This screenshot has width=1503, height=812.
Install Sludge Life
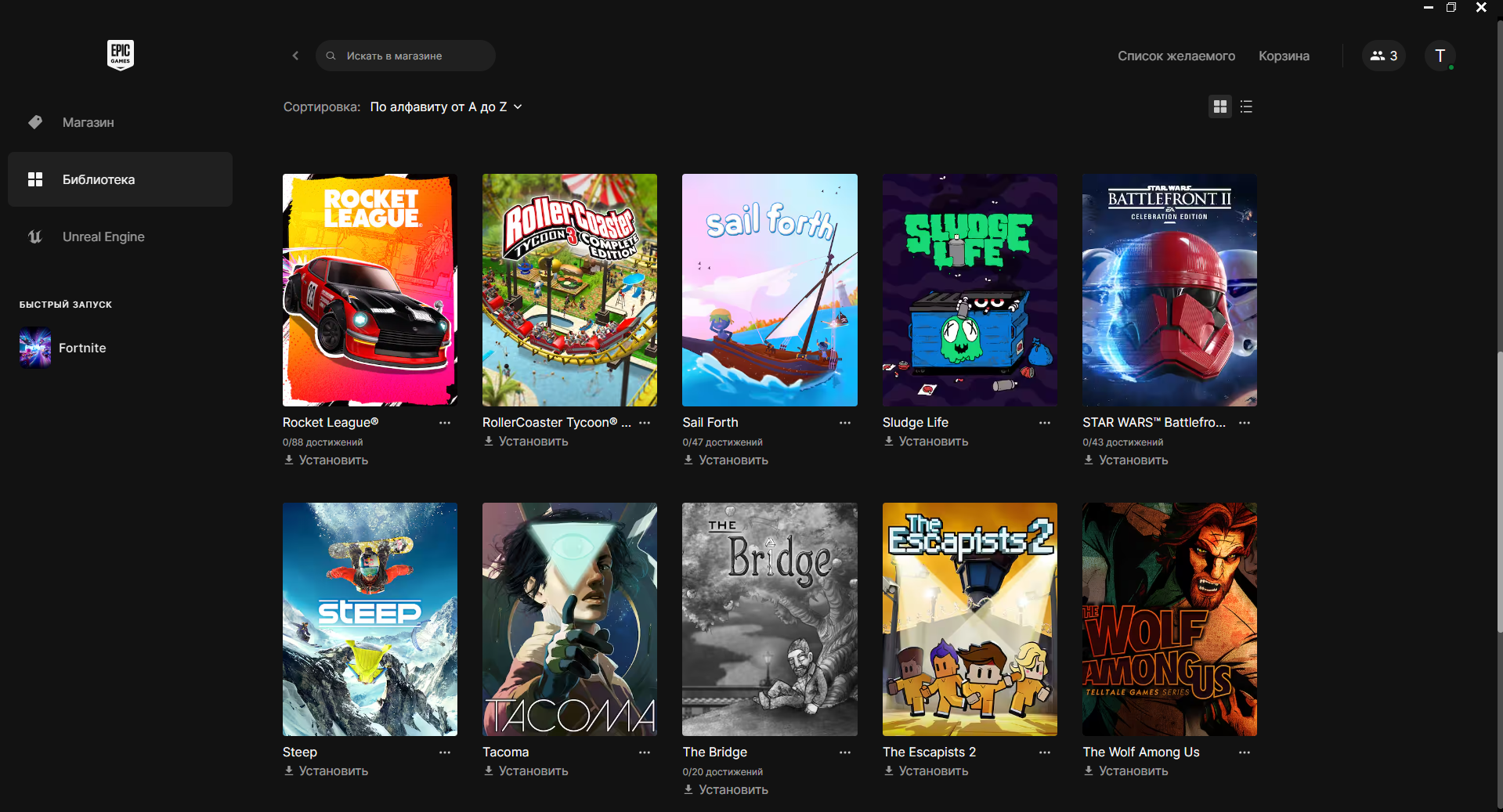[926, 442]
